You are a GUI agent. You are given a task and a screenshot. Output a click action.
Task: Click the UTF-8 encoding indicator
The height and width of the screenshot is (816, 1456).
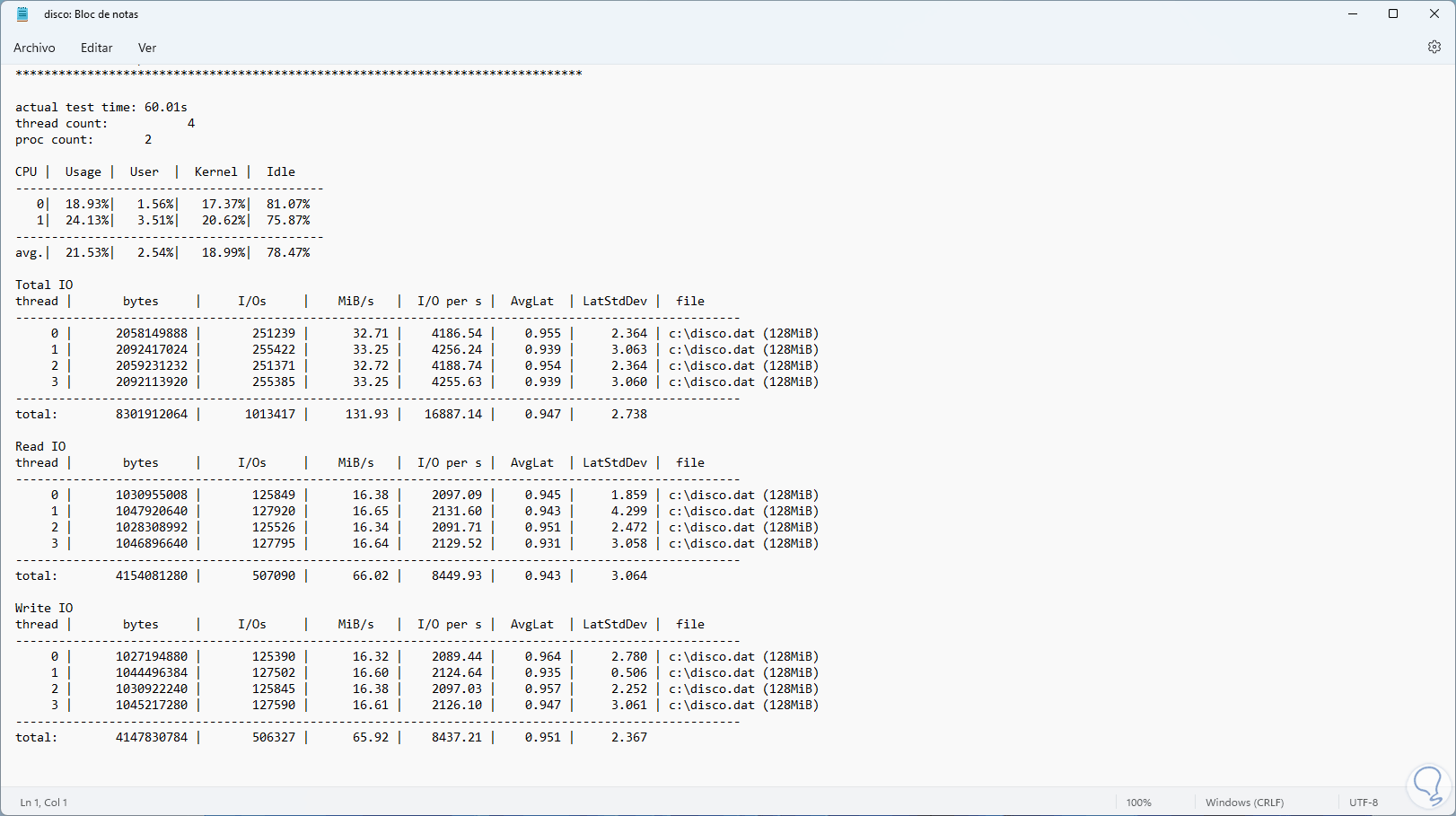point(1363,803)
